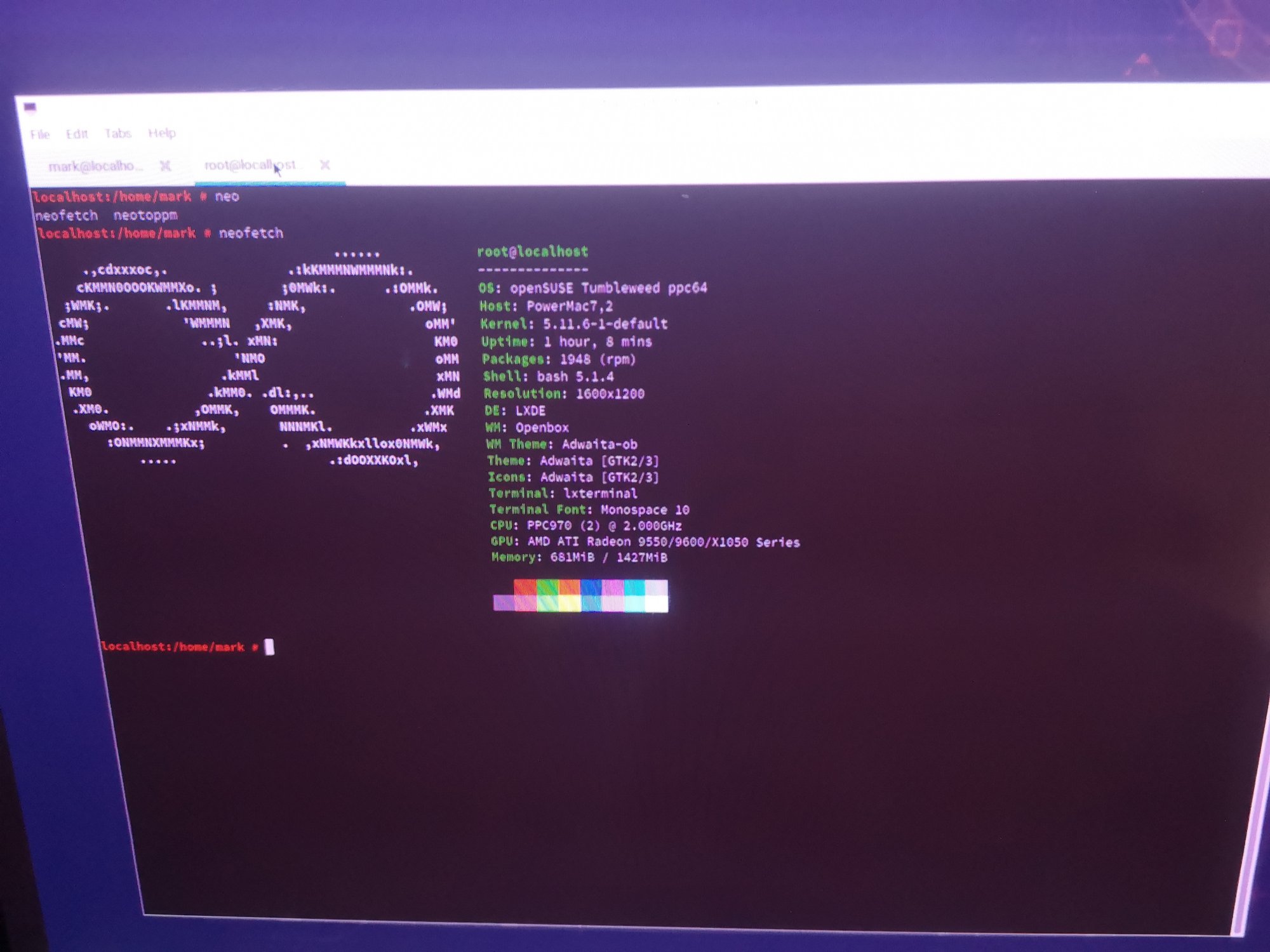
Task: Click the blue color block in neofetch palette
Action: pyautogui.click(x=591, y=587)
